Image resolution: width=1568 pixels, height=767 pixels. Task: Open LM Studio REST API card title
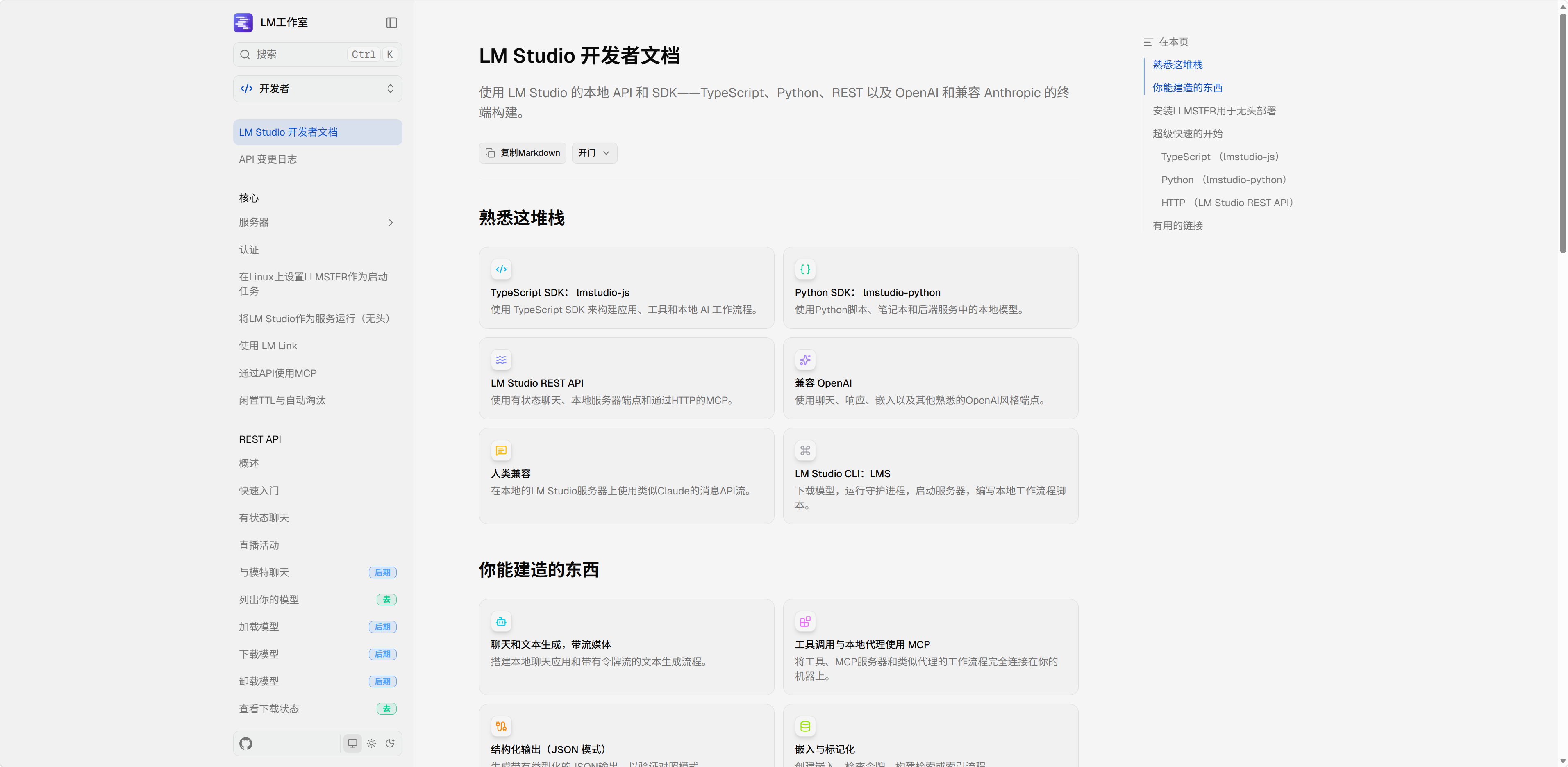point(537,384)
